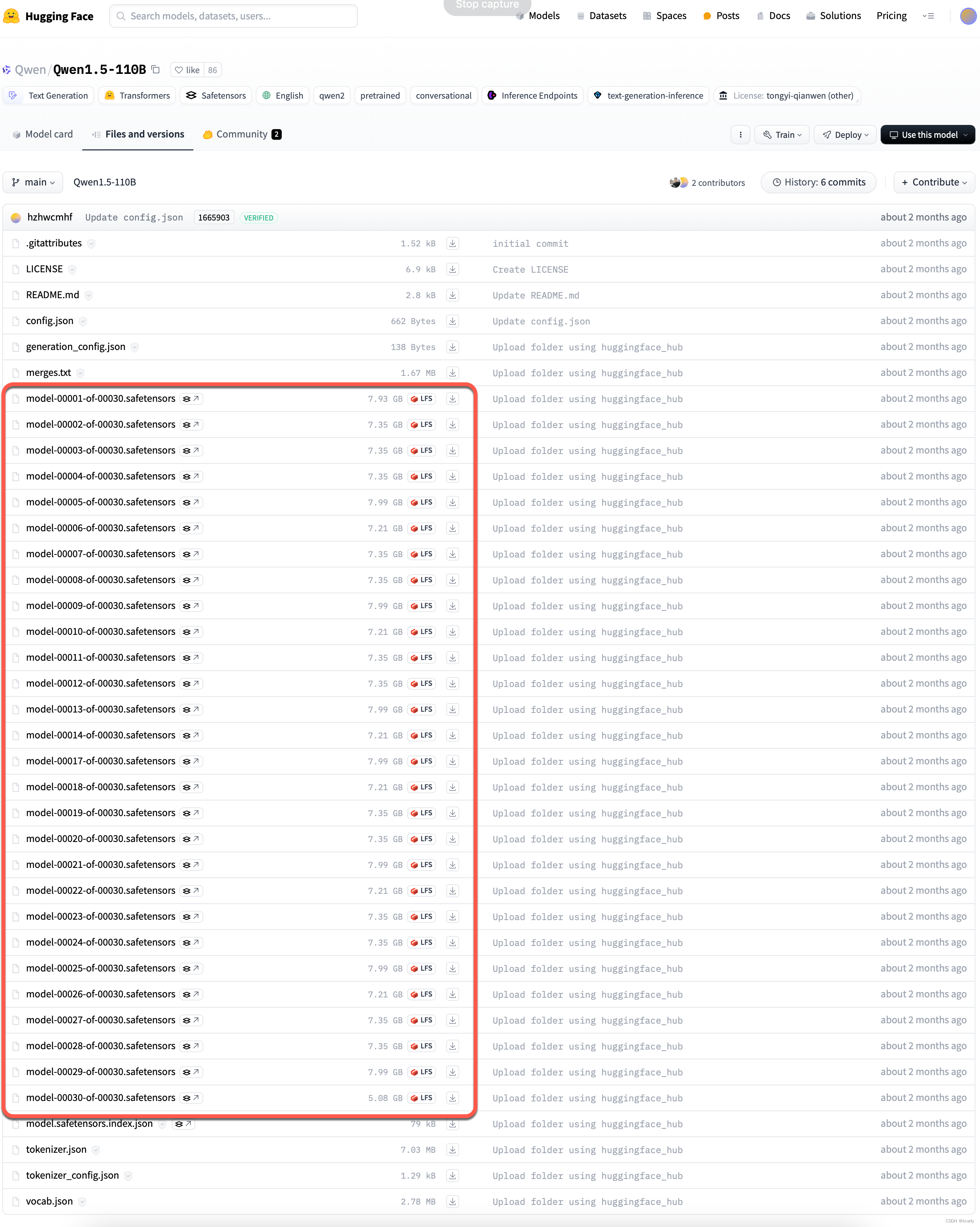Open the user profile avatar
Image resolution: width=980 pixels, height=1227 pixels.
tap(968, 16)
